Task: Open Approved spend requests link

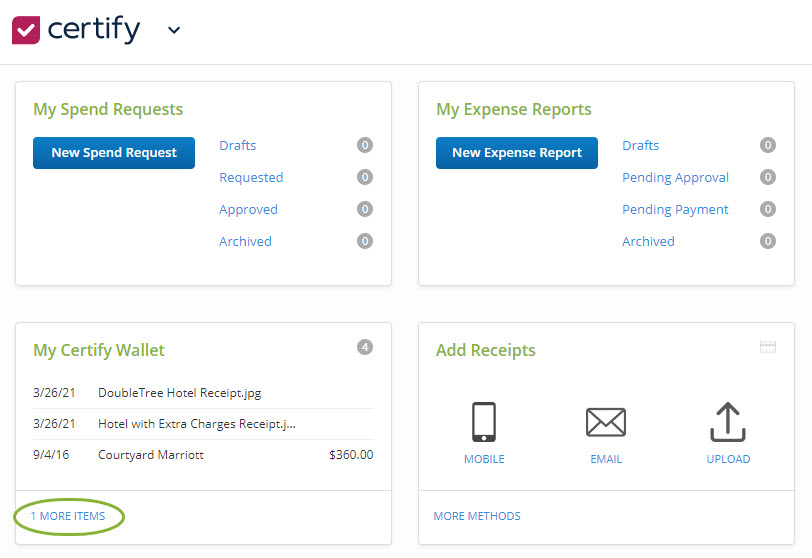Action: (248, 209)
